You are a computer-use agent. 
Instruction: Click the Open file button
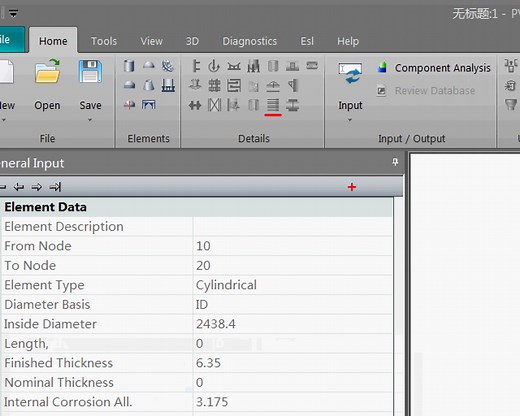click(47, 85)
